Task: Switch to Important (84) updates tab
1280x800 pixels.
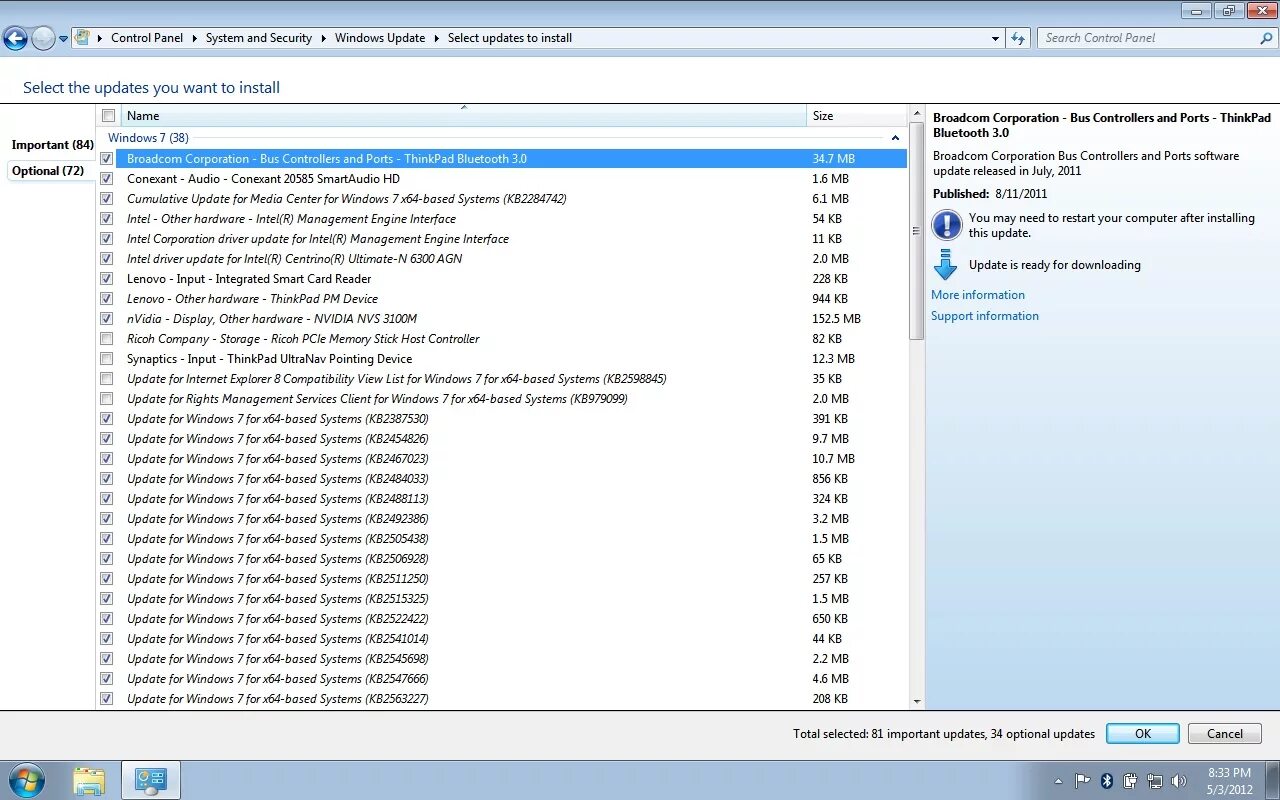Action: coord(52,145)
